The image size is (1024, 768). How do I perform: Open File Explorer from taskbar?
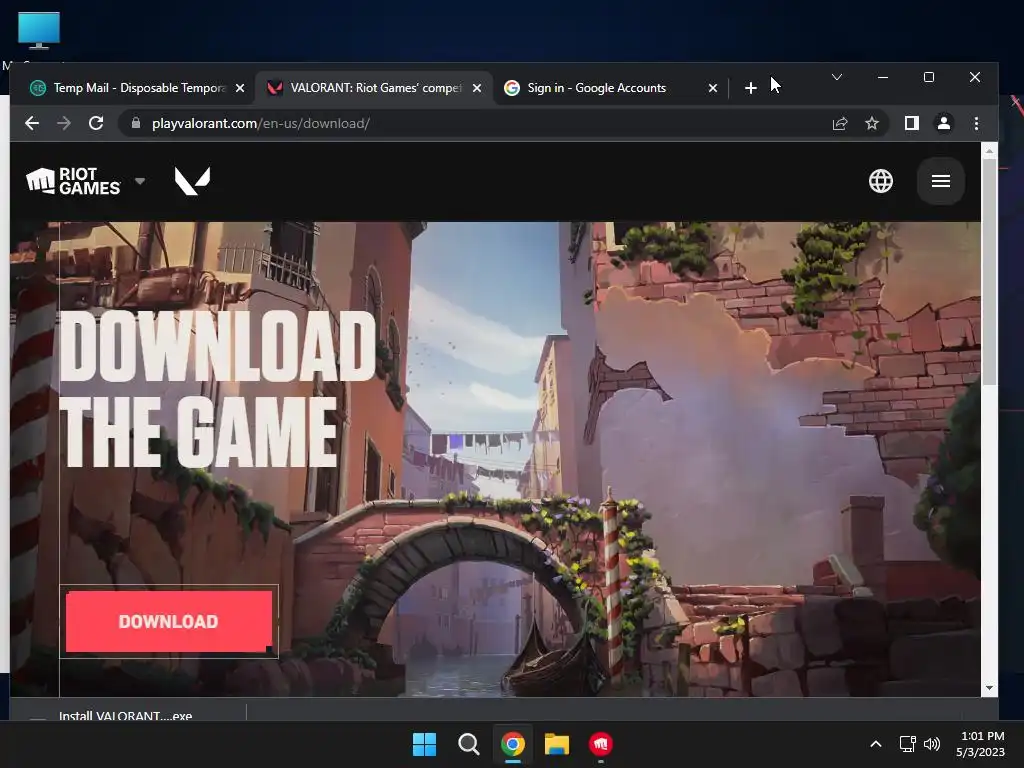(x=557, y=744)
